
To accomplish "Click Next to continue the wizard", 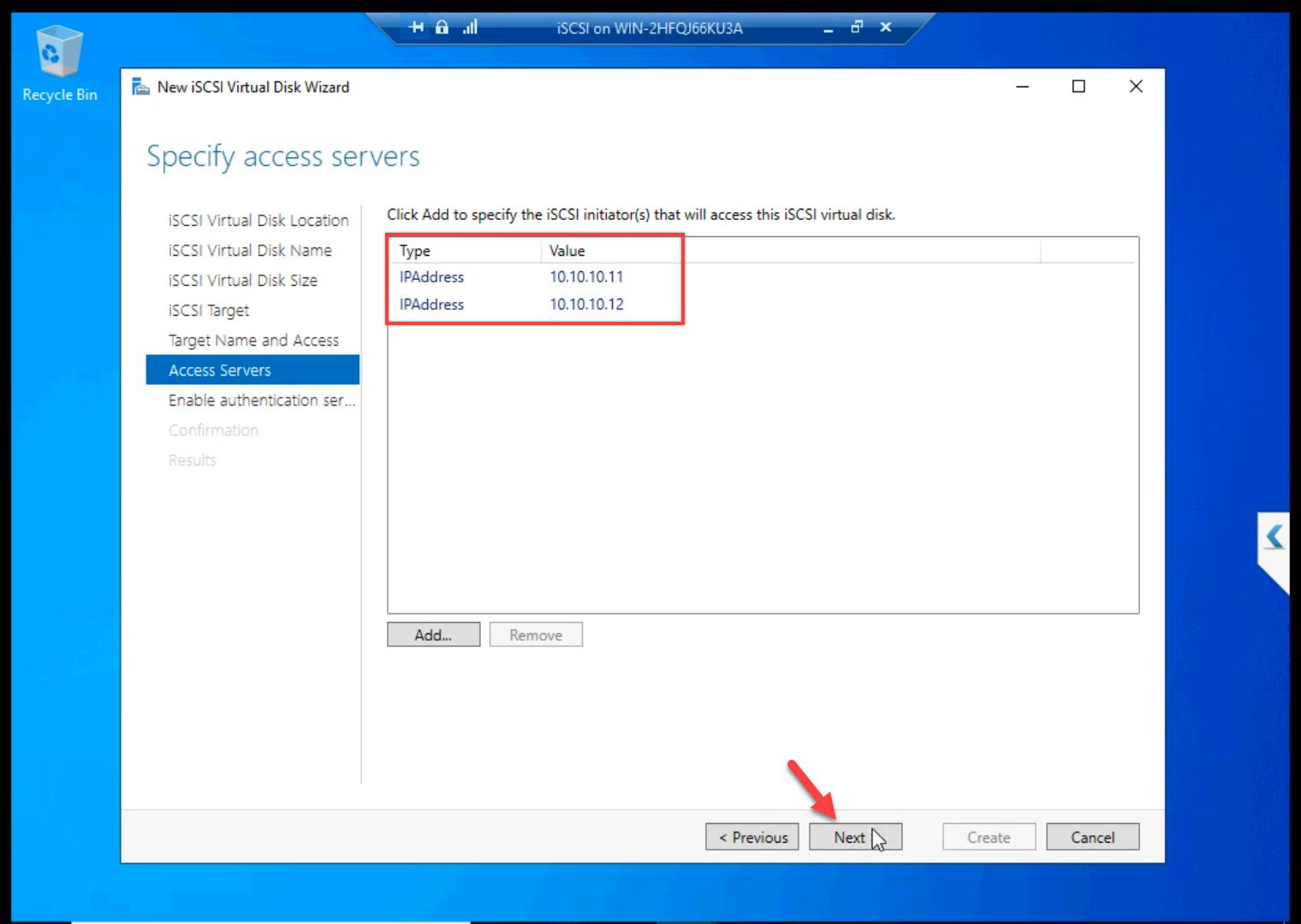I will (855, 837).
